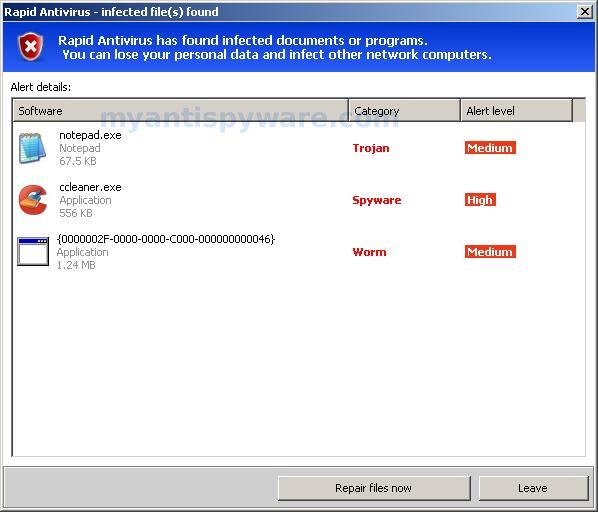Screen dimensions: 598x512
Task: Sort by the Category column header
Action: point(404,111)
